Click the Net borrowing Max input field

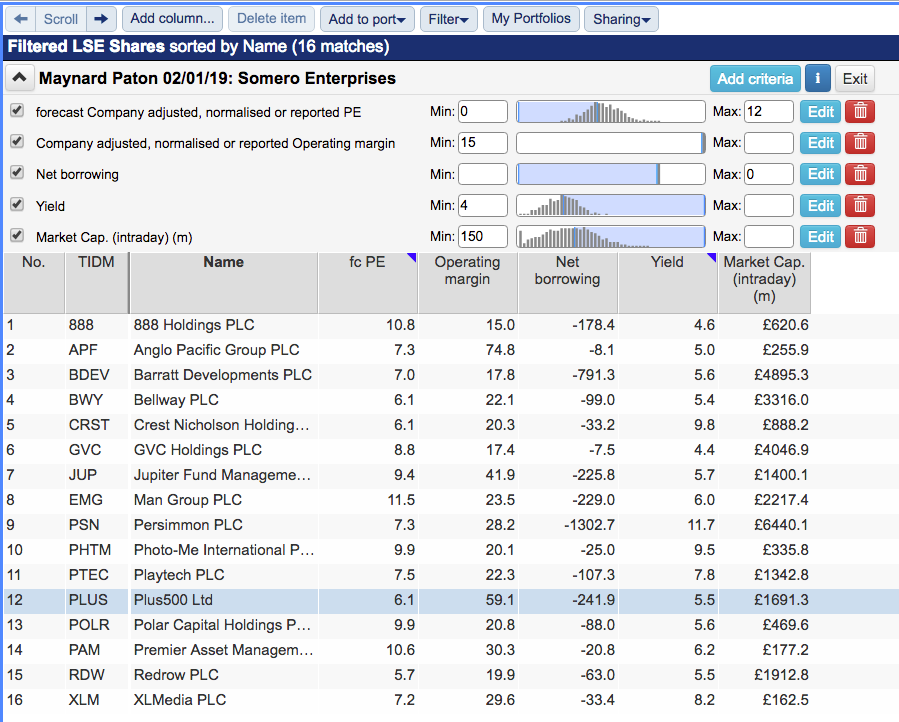pos(769,174)
